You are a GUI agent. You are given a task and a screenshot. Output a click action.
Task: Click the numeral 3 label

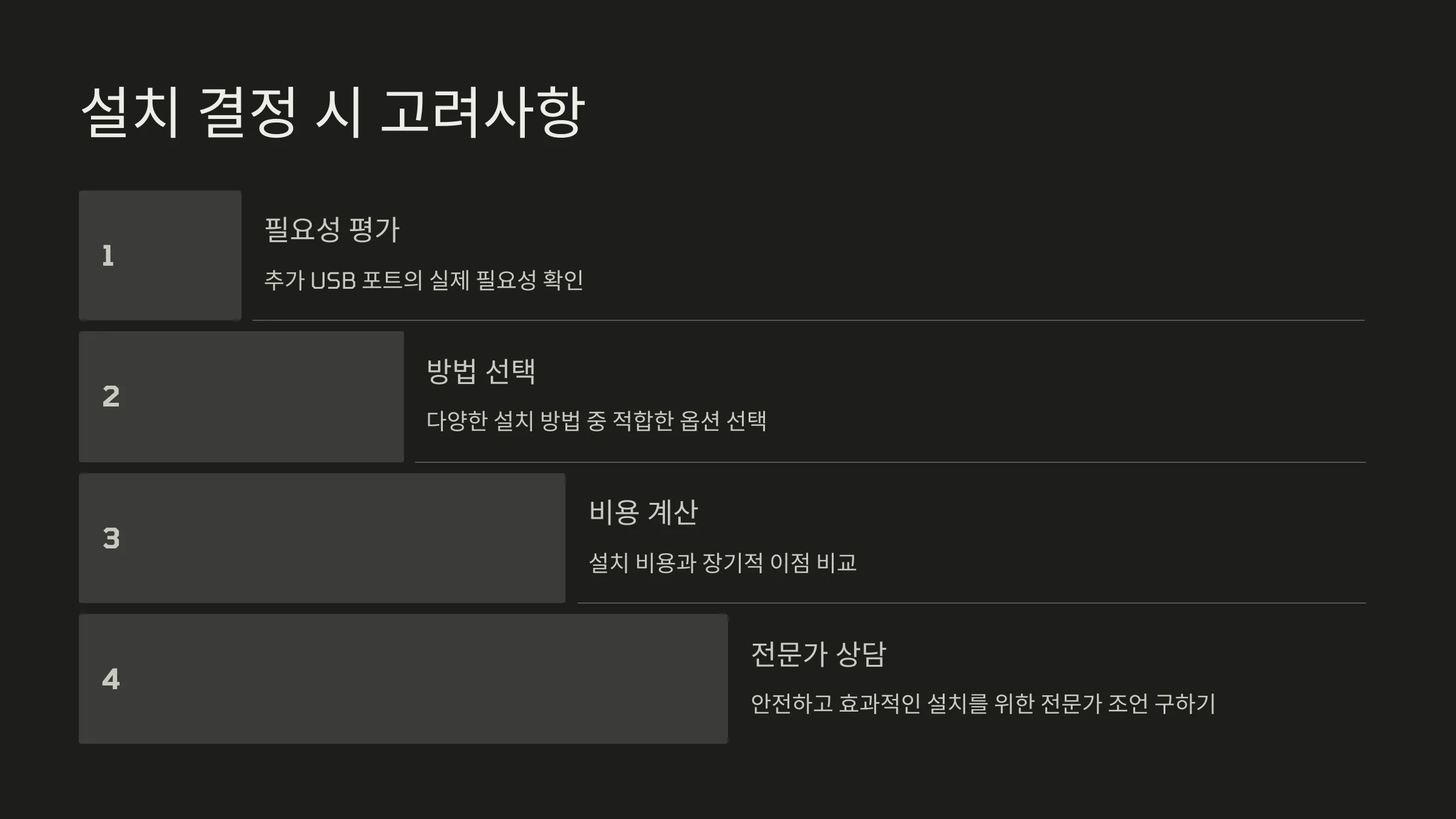(111, 539)
